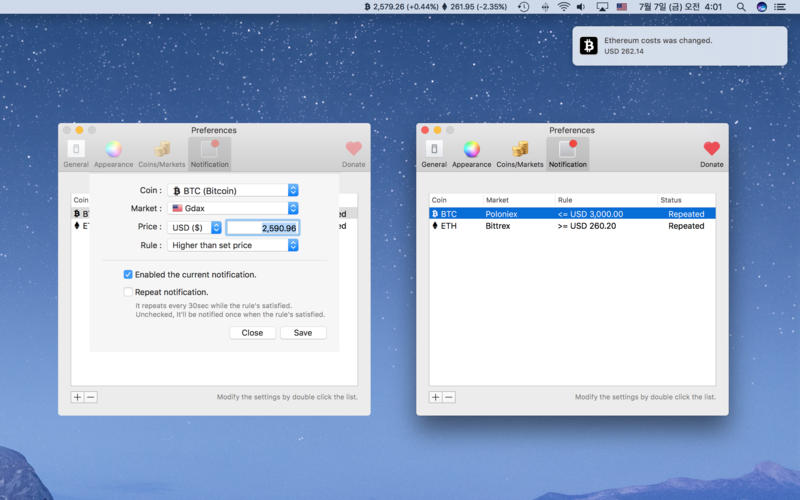This screenshot has width=800, height=500.
Task: Click the Wi-Fi icon in menu bar
Action: pyautogui.click(x=564, y=7)
